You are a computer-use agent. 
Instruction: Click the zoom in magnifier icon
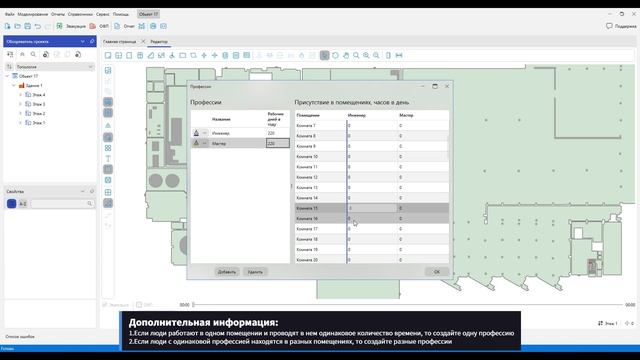pyautogui.click(x=366, y=55)
